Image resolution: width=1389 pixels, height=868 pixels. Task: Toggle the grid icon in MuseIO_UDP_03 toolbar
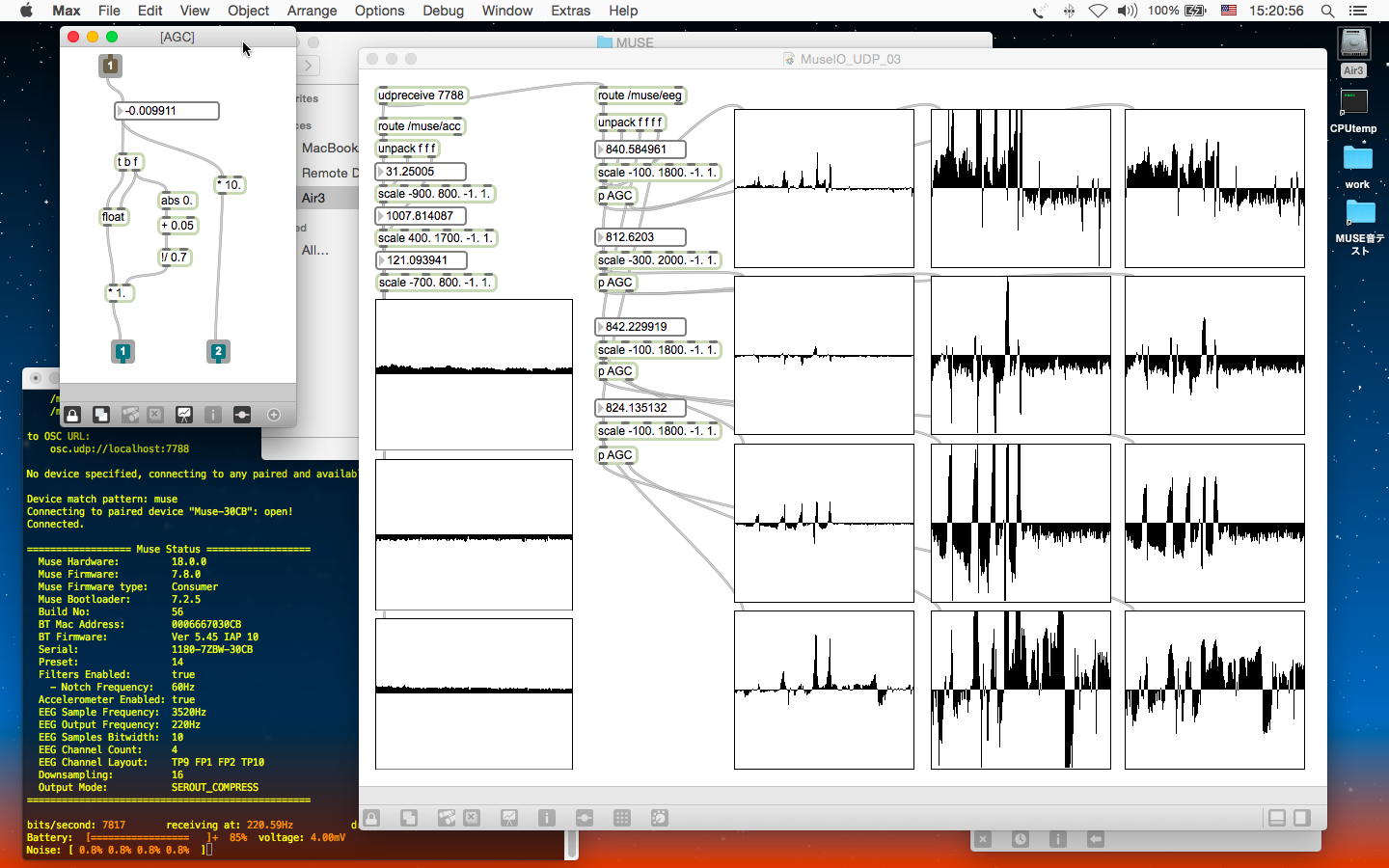coord(622,818)
